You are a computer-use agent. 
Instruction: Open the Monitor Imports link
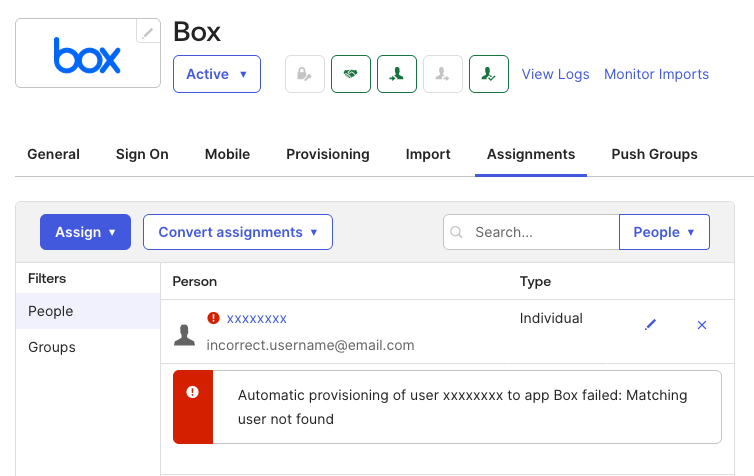click(656, 74)
